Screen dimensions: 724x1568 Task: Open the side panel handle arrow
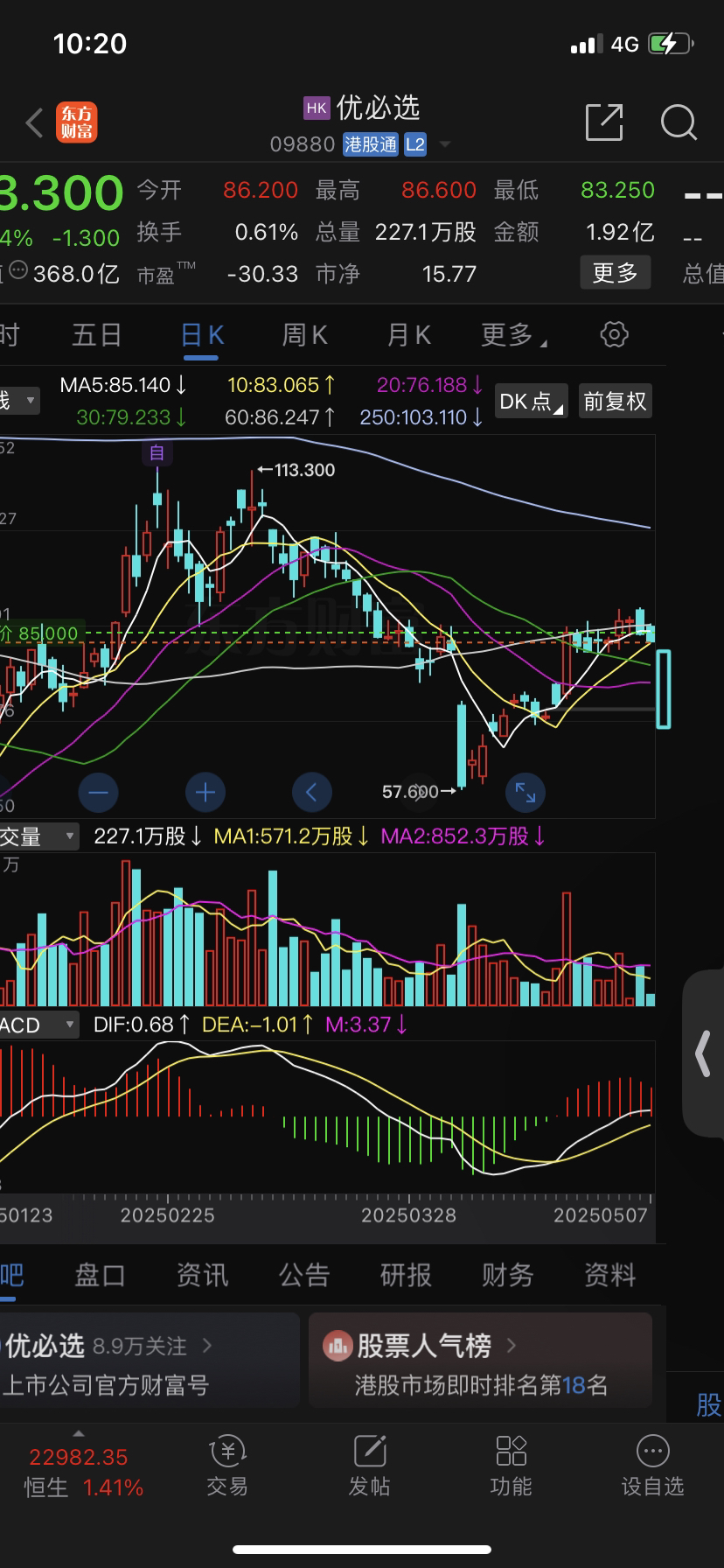coord(703,1053)
